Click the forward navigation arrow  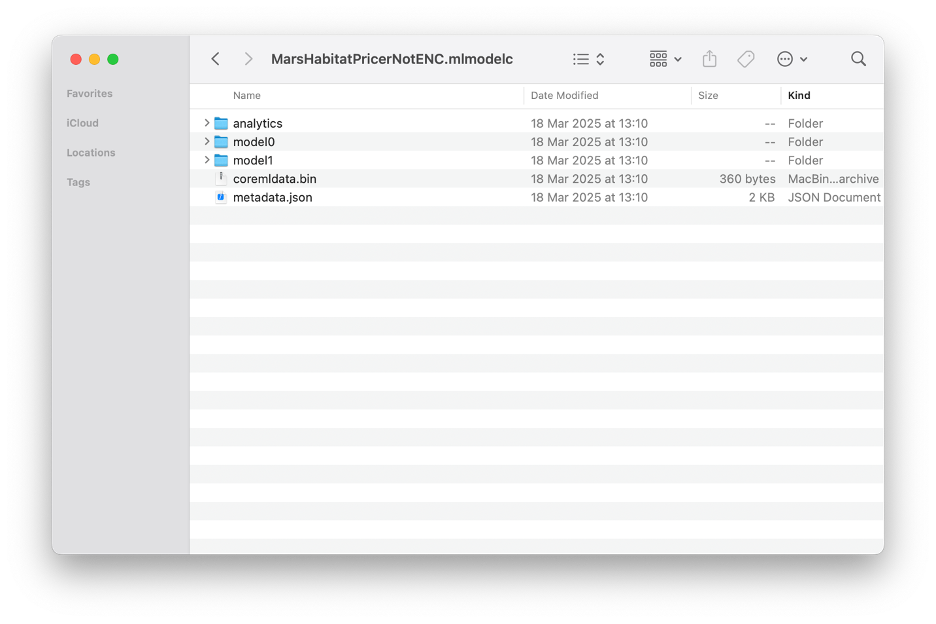pyautogui.click(x=248, y=59)
